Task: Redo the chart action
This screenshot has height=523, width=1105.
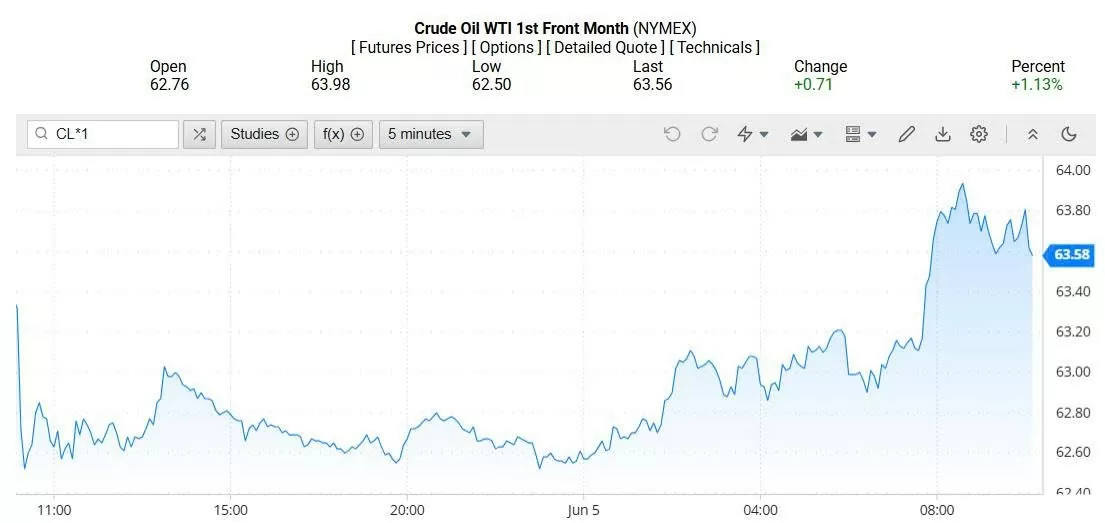Action: 709,134
